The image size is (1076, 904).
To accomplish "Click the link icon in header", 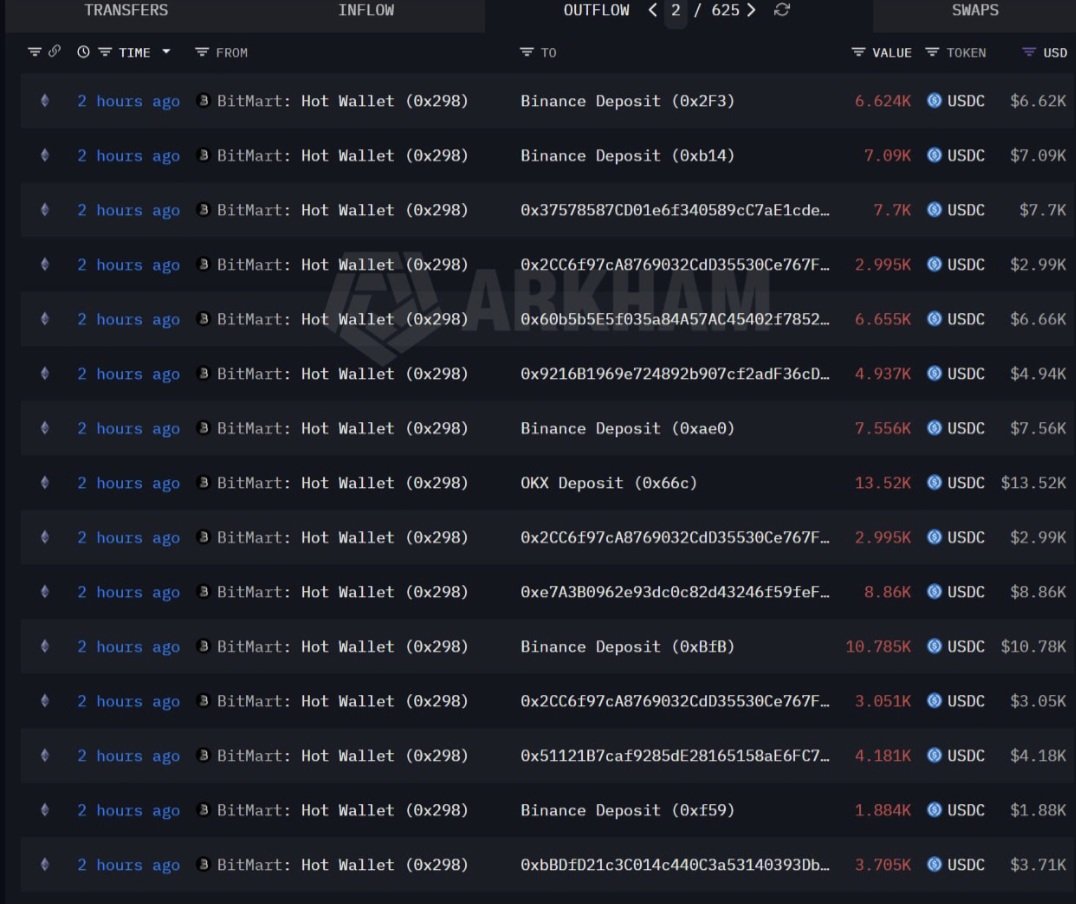I will coord(54,51).
